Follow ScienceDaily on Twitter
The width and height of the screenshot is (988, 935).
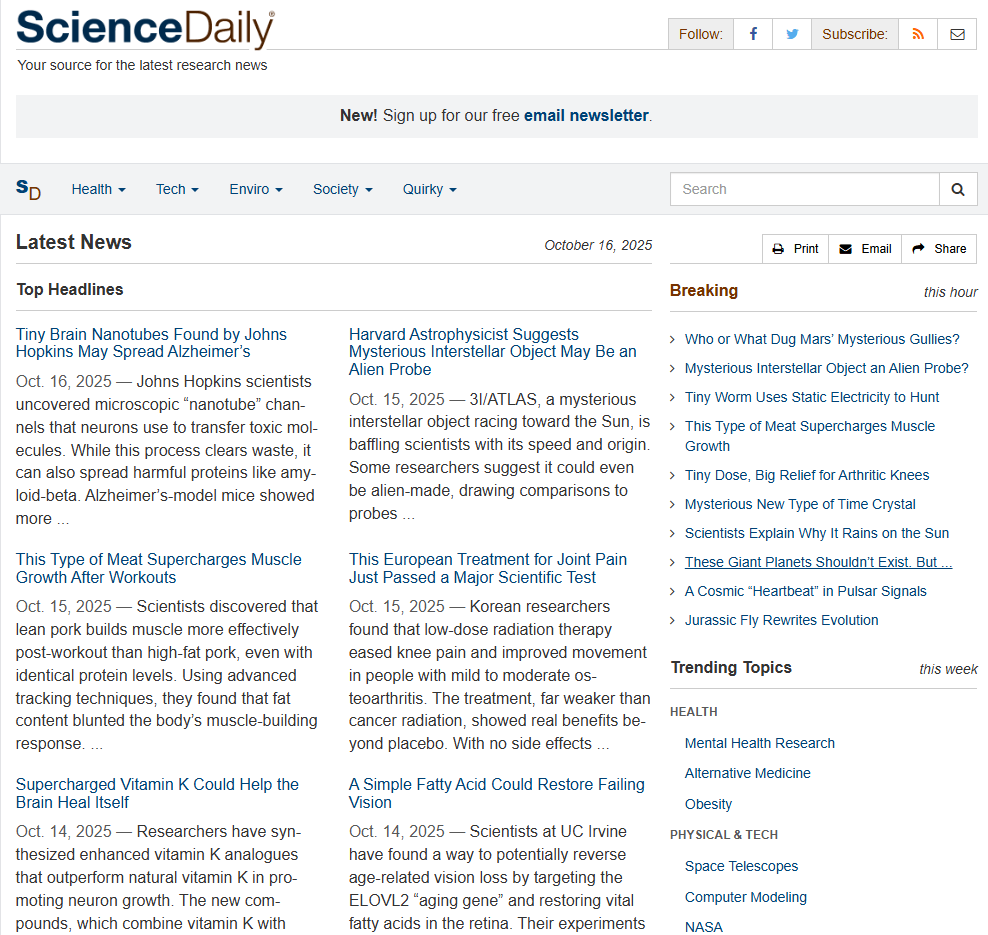tap(793, 33)
